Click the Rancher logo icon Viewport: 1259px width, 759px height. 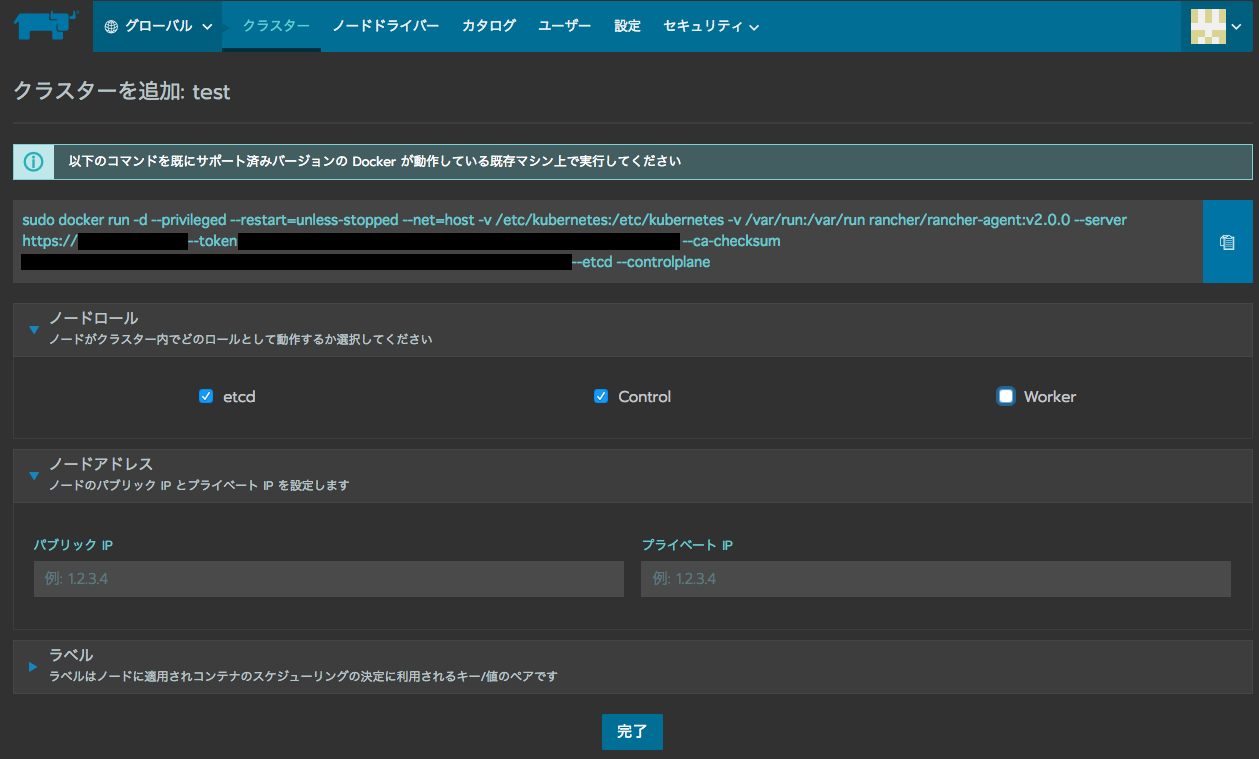coord(46,25)
